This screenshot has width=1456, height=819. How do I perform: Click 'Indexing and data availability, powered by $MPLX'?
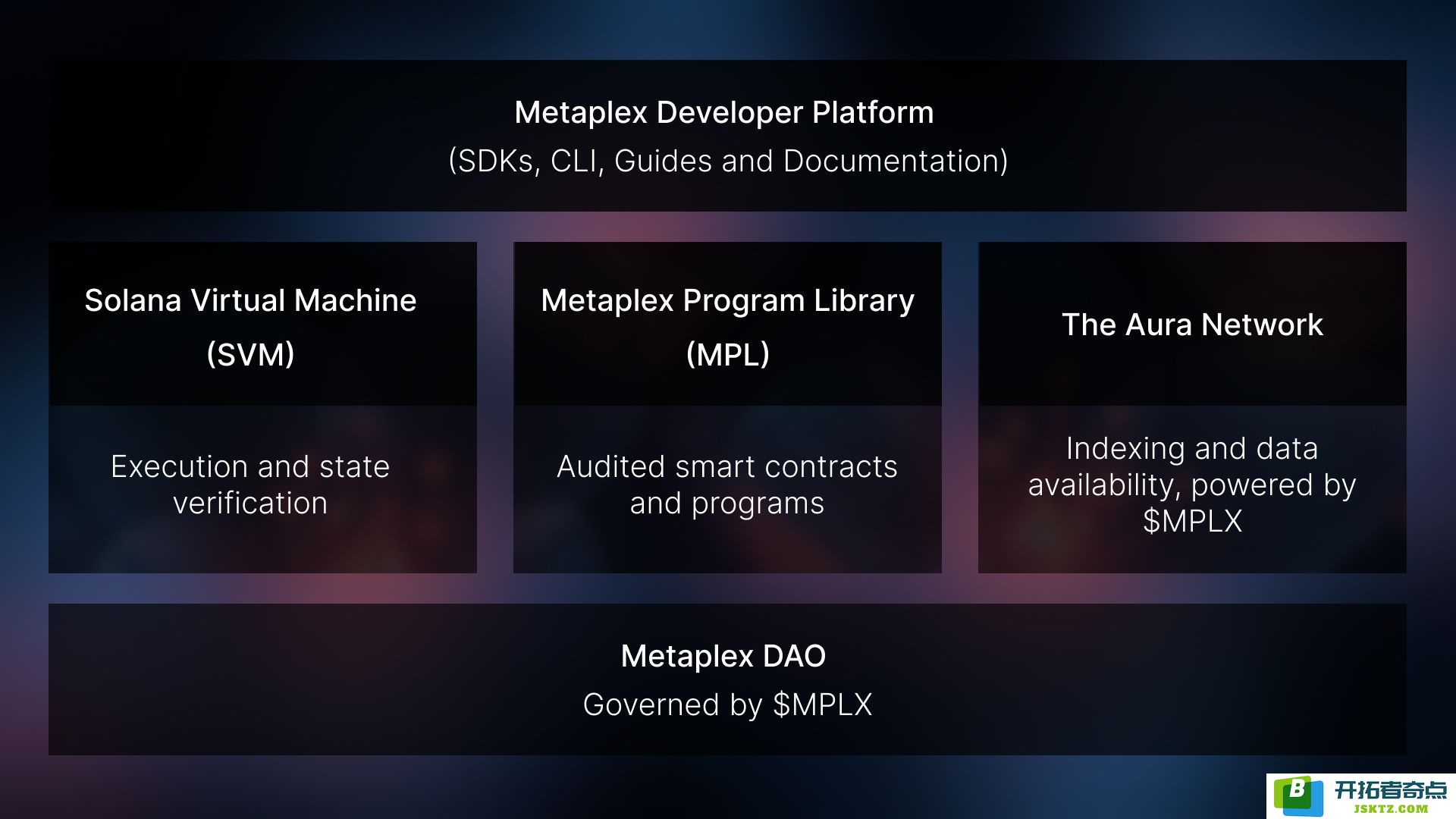[x=1192, y=485]
